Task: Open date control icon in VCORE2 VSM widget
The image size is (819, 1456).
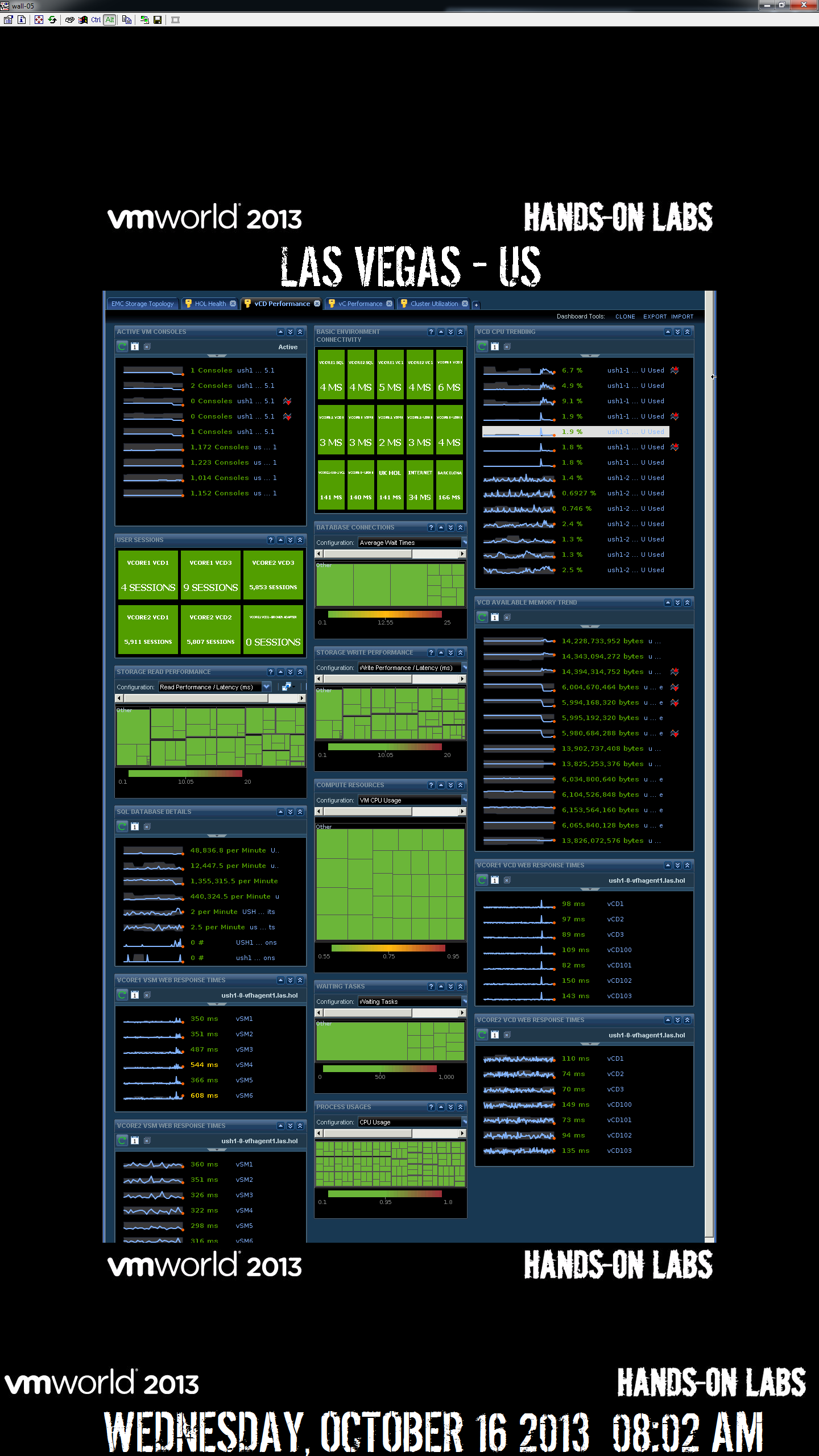Action: pyautogui.click(x=135, y=1140)
